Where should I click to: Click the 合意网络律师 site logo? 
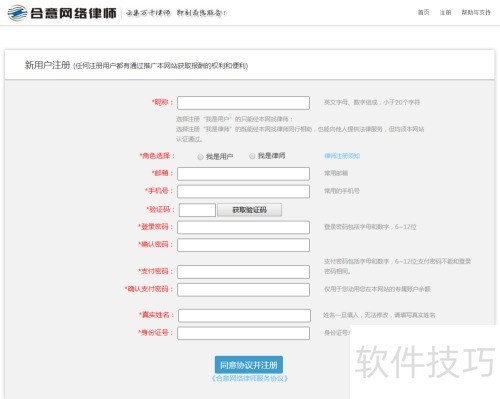tap(62, 13)
